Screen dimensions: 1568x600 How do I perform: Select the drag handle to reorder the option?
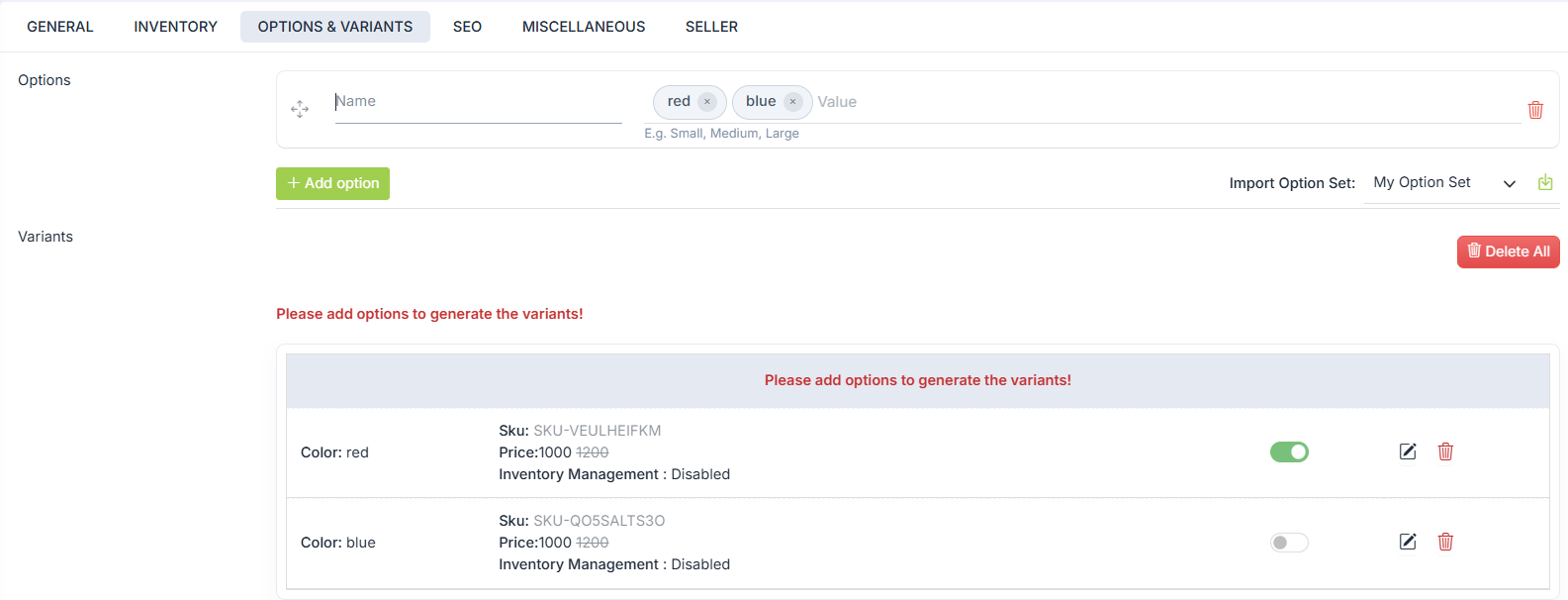point(300,109)
